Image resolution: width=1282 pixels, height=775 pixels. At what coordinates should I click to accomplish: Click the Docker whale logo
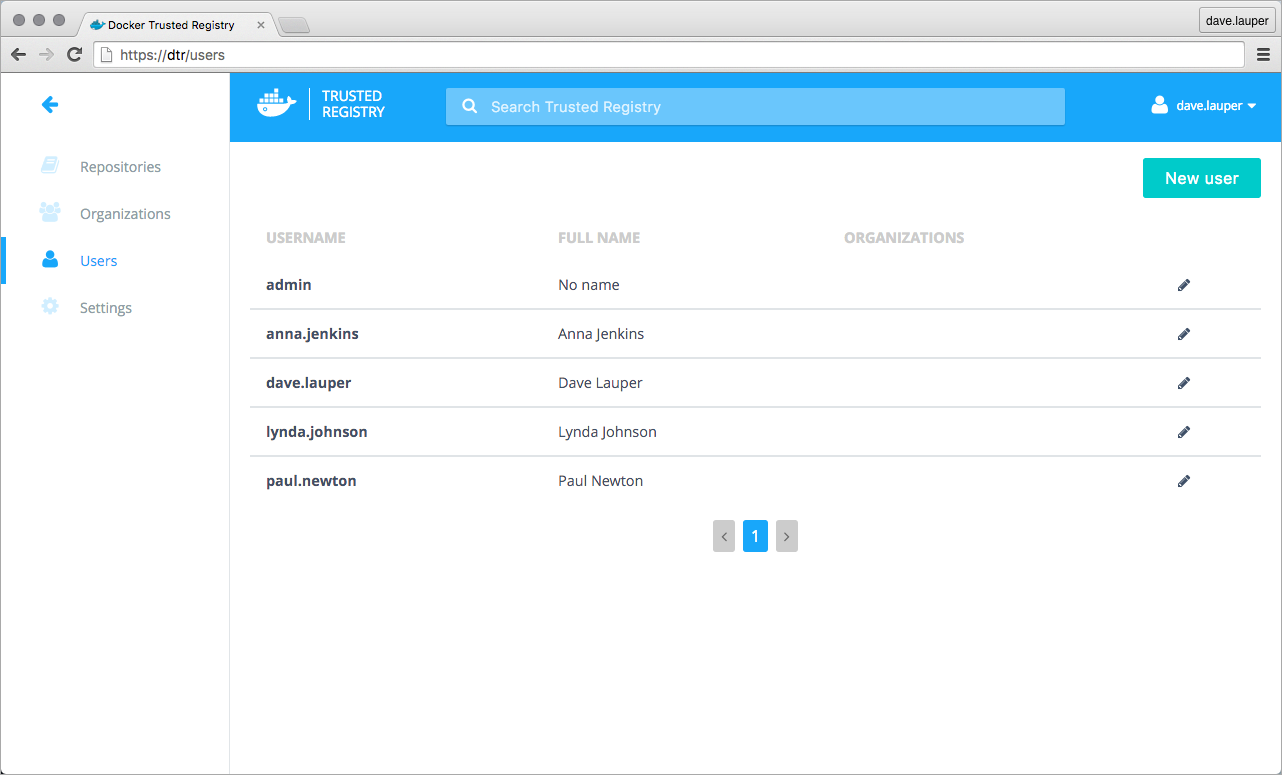pyautogui.click(x=277, y=104)
